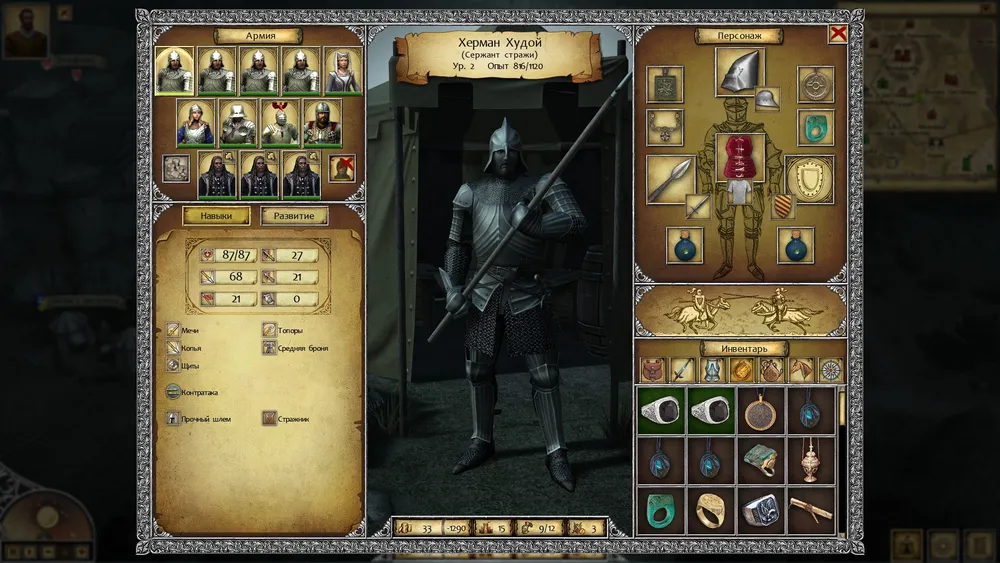
Task: Click the chain necklace slot
Action: click(665, 128)
